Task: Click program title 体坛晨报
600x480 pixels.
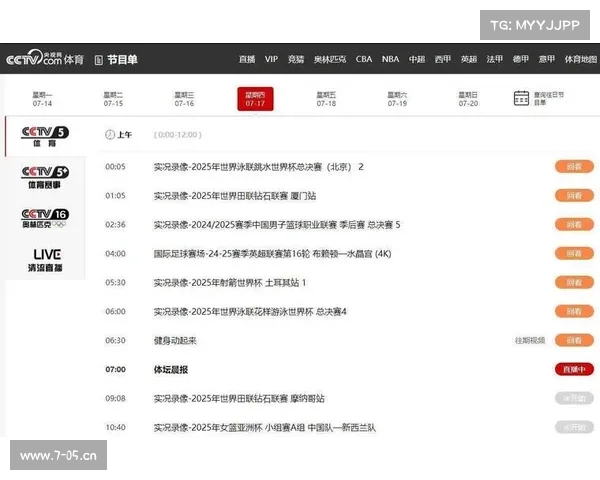Action: [x=171, y=370]
